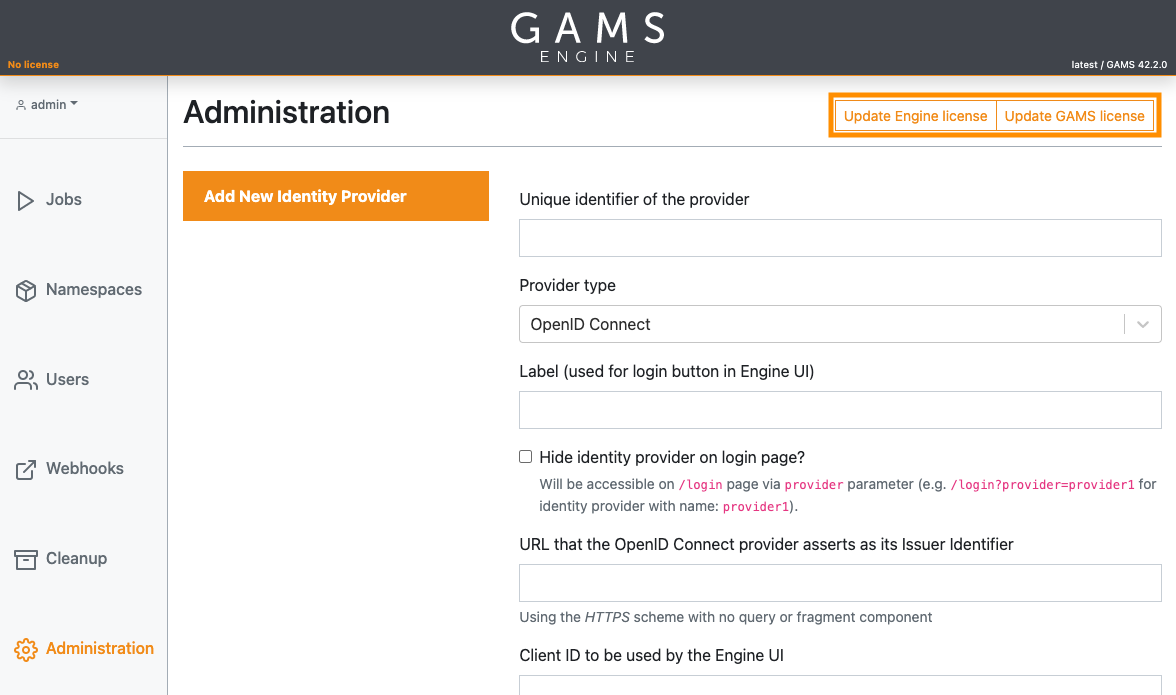
Task: Click the Label input for the login button
Action: tap(839, 410)
